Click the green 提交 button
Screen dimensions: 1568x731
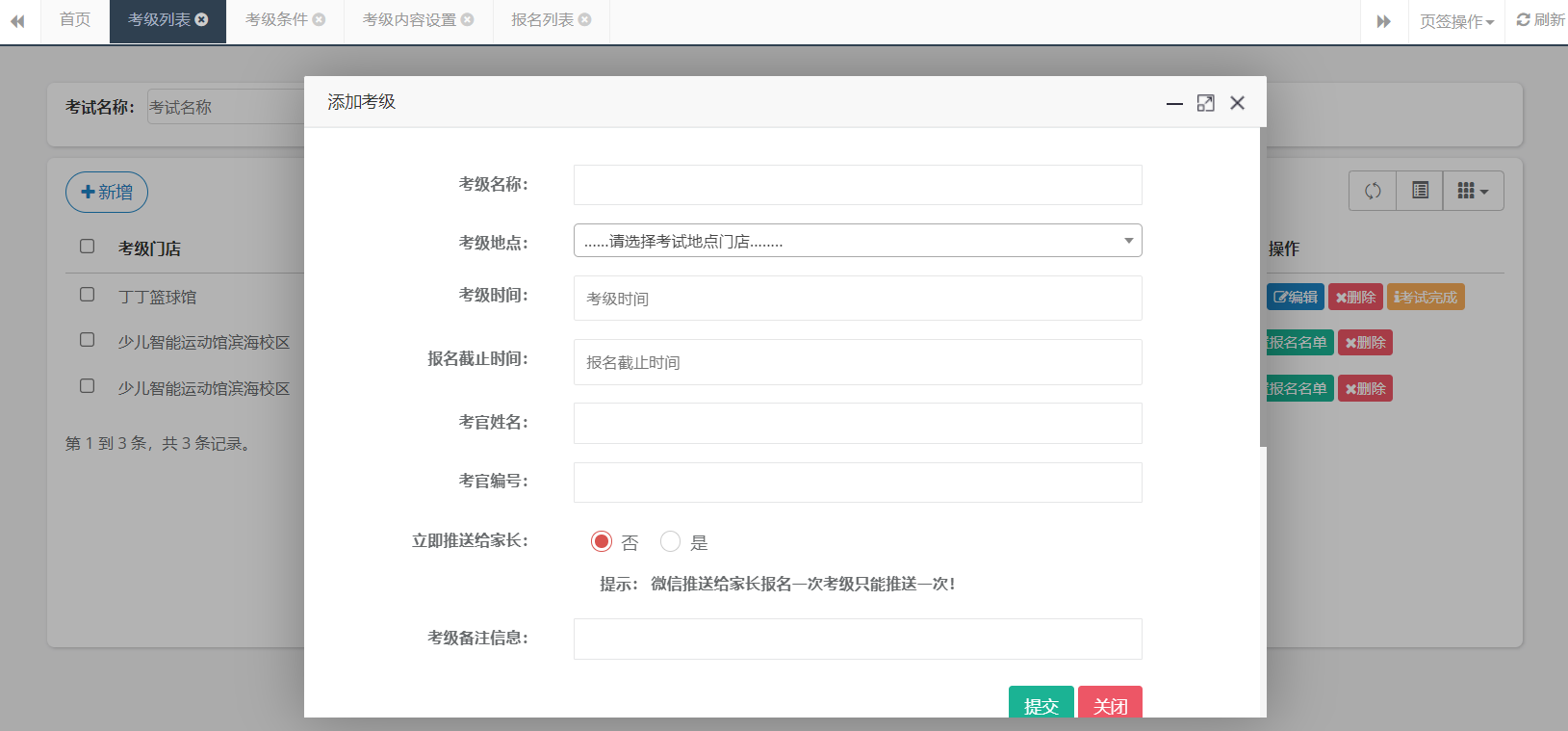coord(1041,704)
